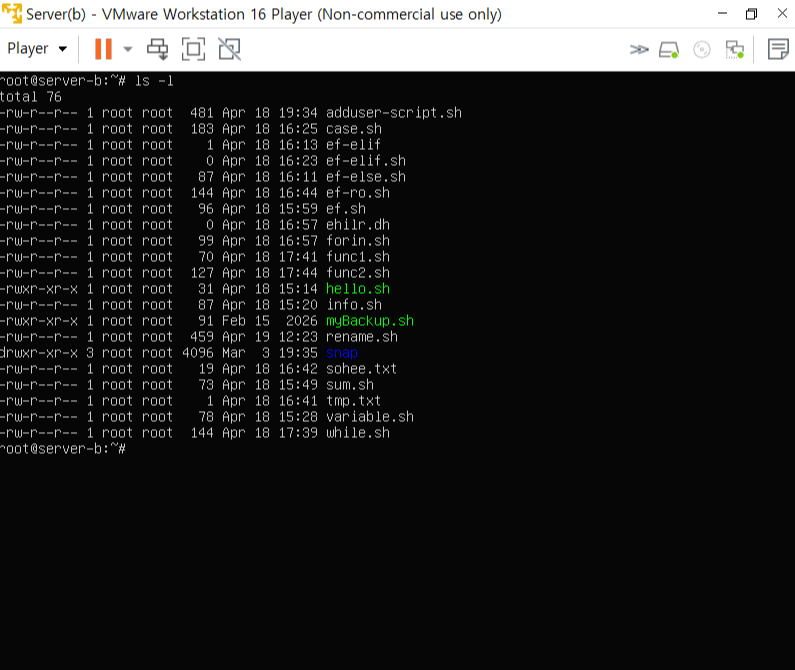Click the size value 4096
Image resolution: width=795 pixels, height=670 pixels.
coord(198,353)
